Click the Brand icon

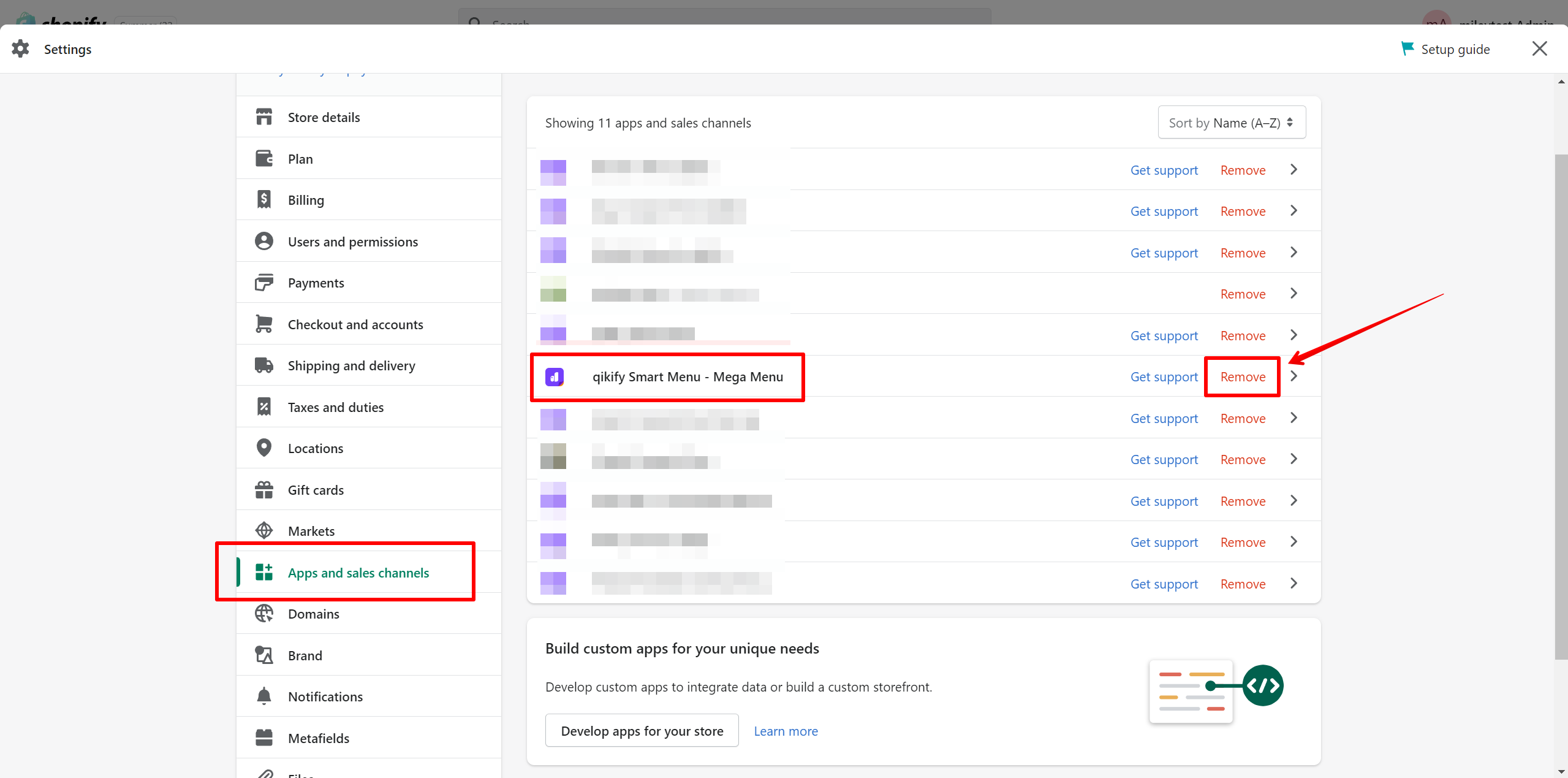tap(264, 655)
